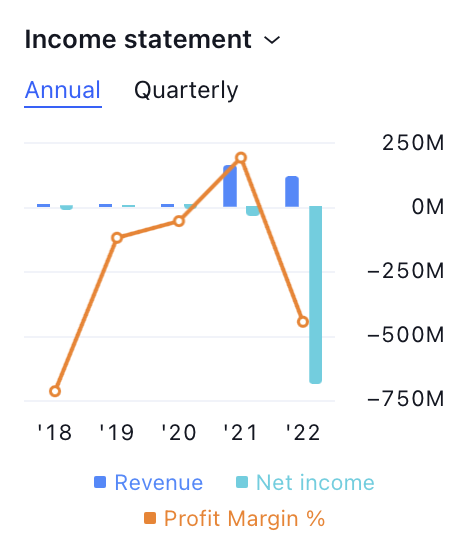
Task: Click the '19 x-axis label
Action: 117,433
